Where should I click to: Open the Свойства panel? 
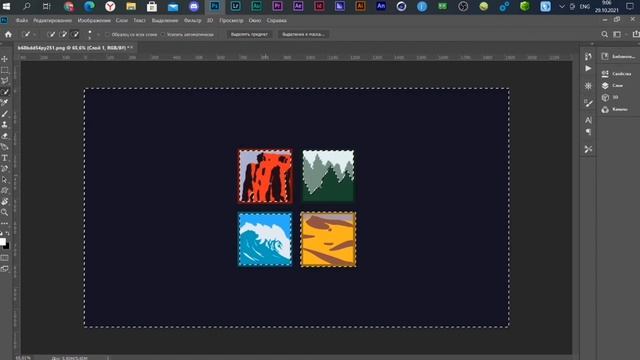[616, 74]
